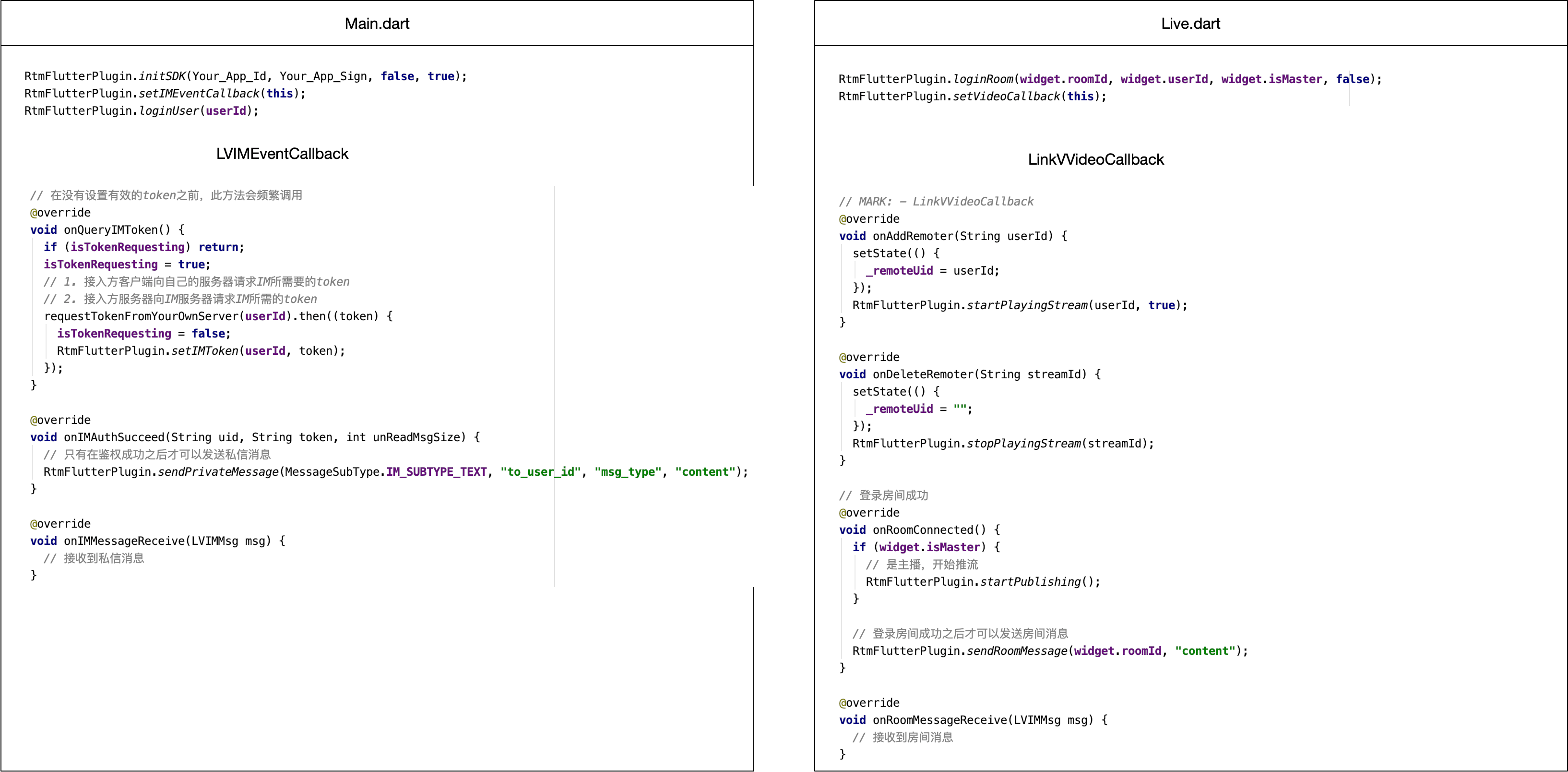1568x772 pixels.
Task: Click onRoomMessageReceive function name
Action: 939,720
